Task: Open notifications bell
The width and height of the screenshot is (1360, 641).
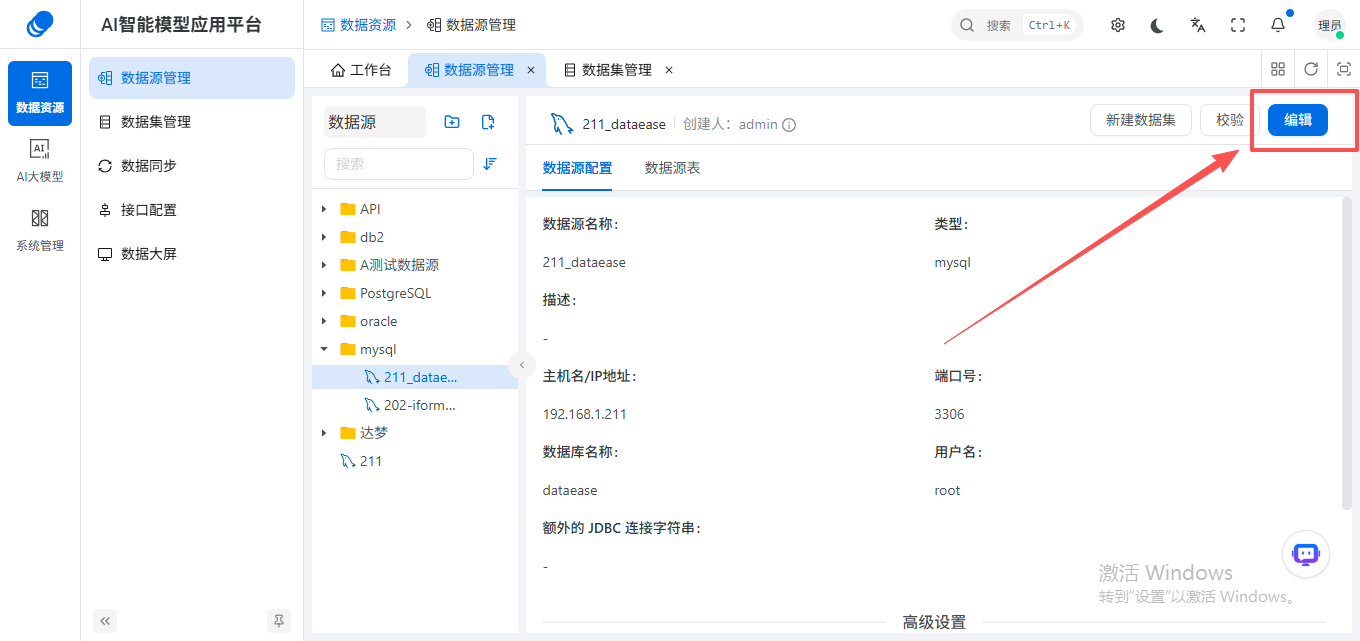Action: coord(1278,25)
